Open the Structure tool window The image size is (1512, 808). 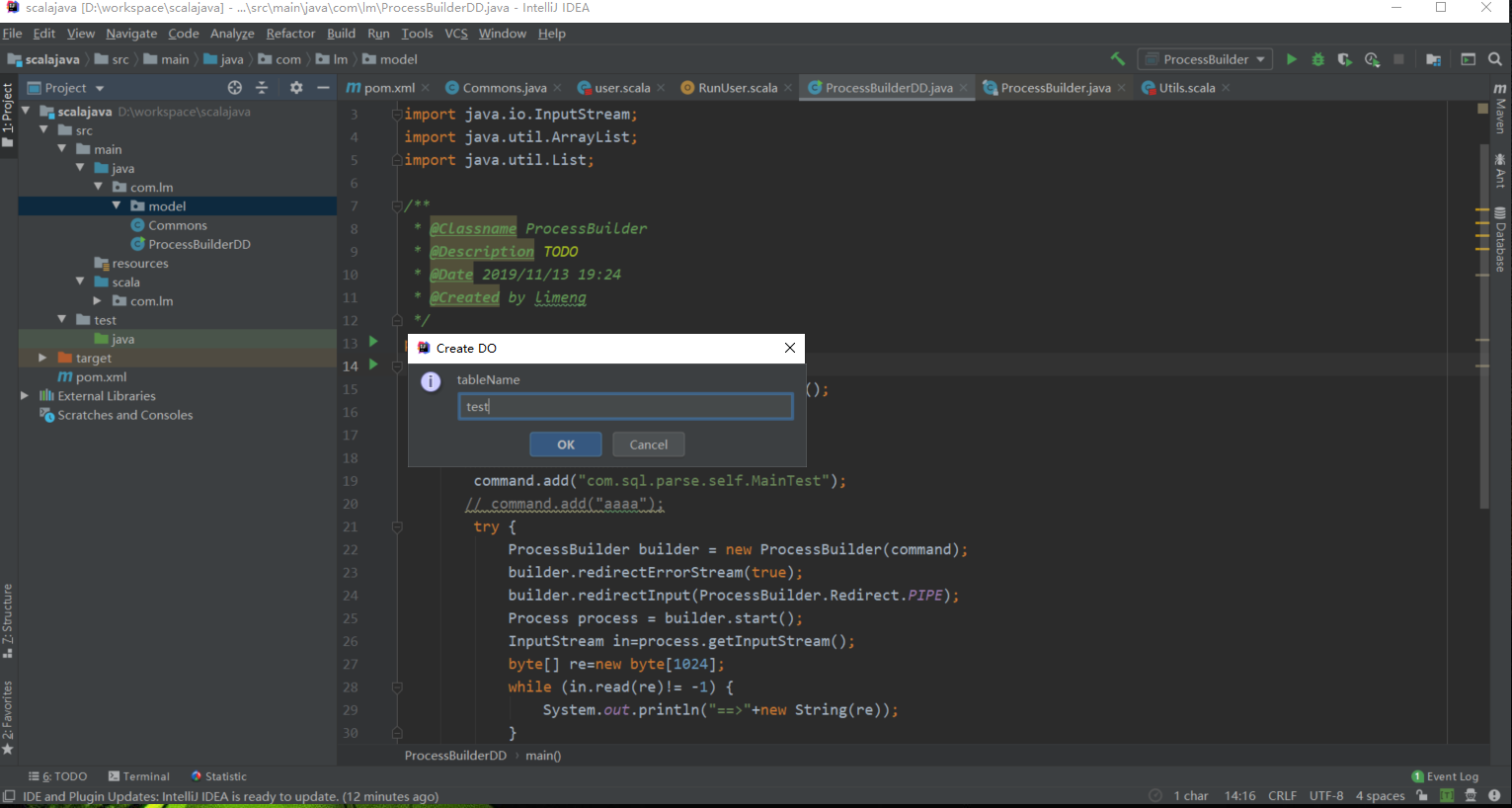click(x=8, y=621)
